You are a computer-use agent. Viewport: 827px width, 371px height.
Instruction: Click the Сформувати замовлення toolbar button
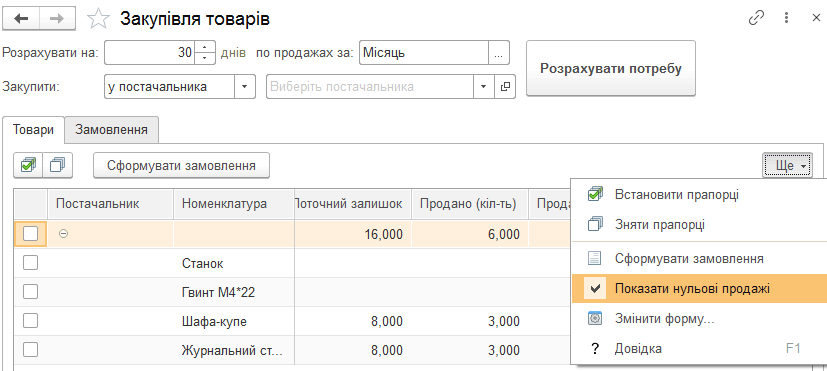[x=181, y=166]
